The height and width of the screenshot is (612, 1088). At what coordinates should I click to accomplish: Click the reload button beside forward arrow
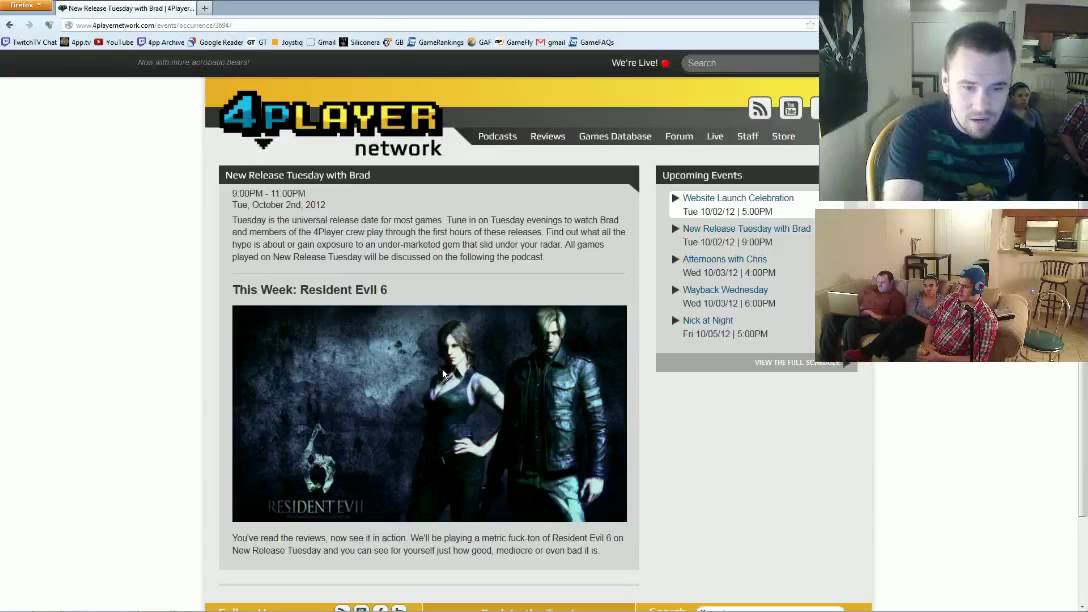(49, 25)
